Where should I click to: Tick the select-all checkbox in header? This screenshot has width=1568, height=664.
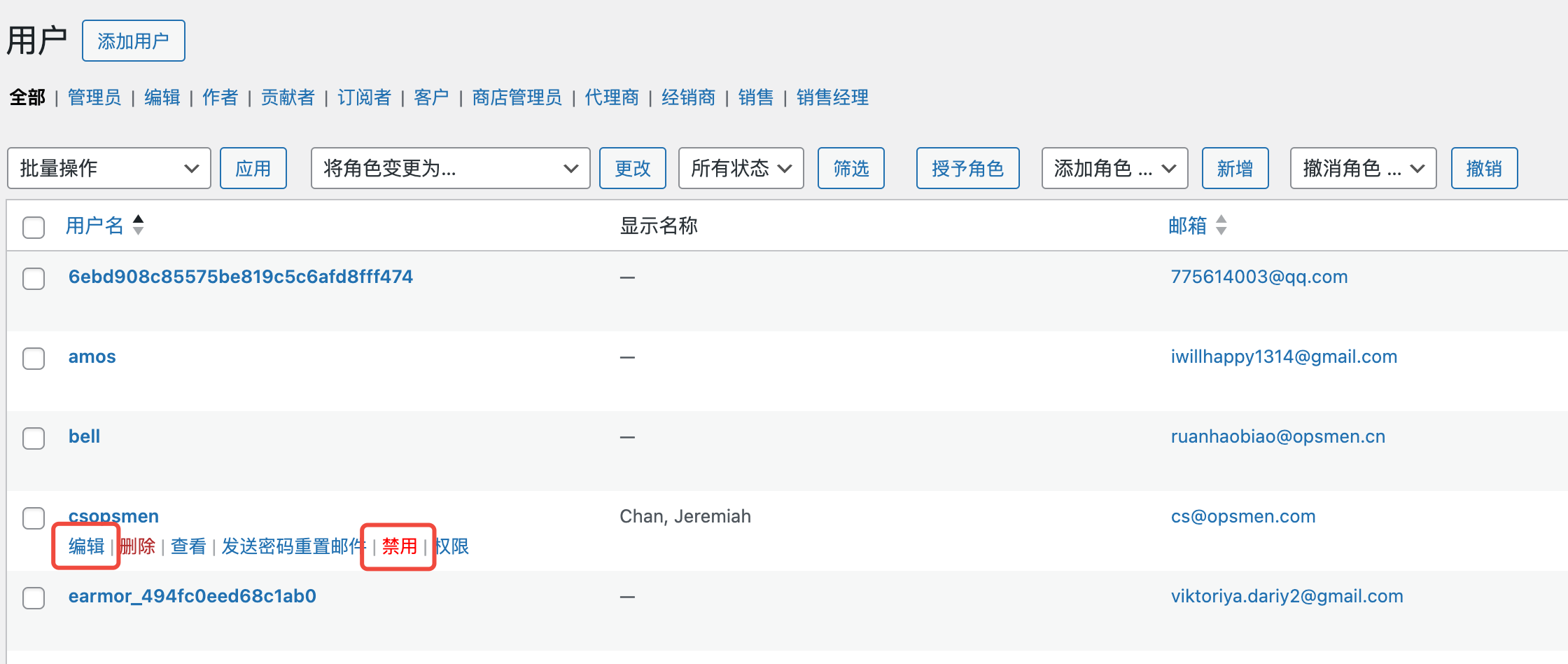tap(34, 228)
